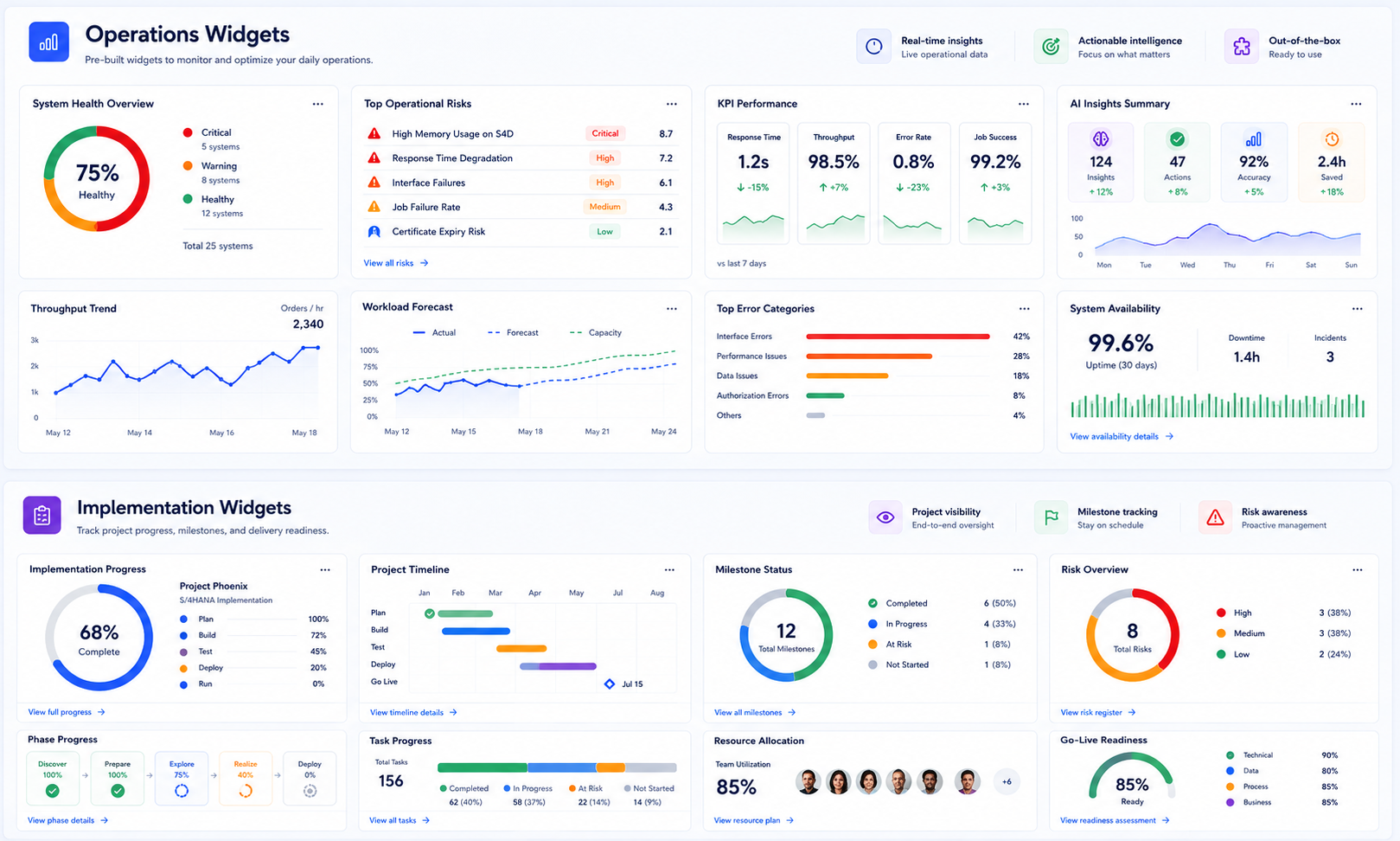This screenshot has width=1400, height=841.
Task: Click the Discover phase green checkmark
Action: tap(52, 791)
